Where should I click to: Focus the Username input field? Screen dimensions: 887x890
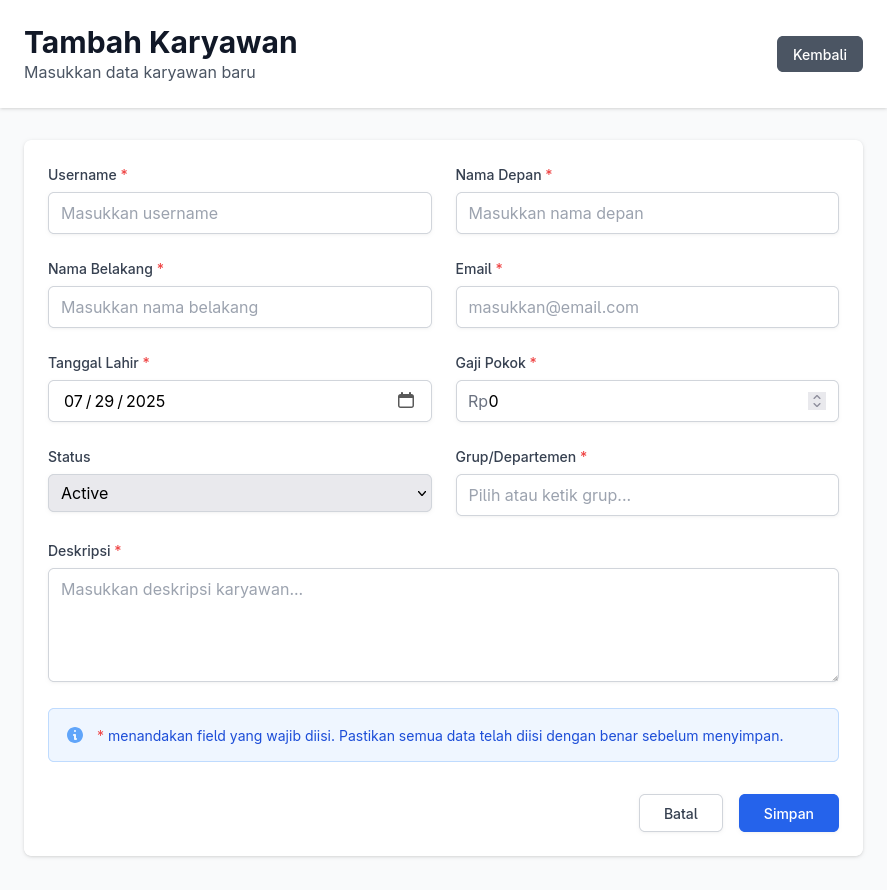239,213
